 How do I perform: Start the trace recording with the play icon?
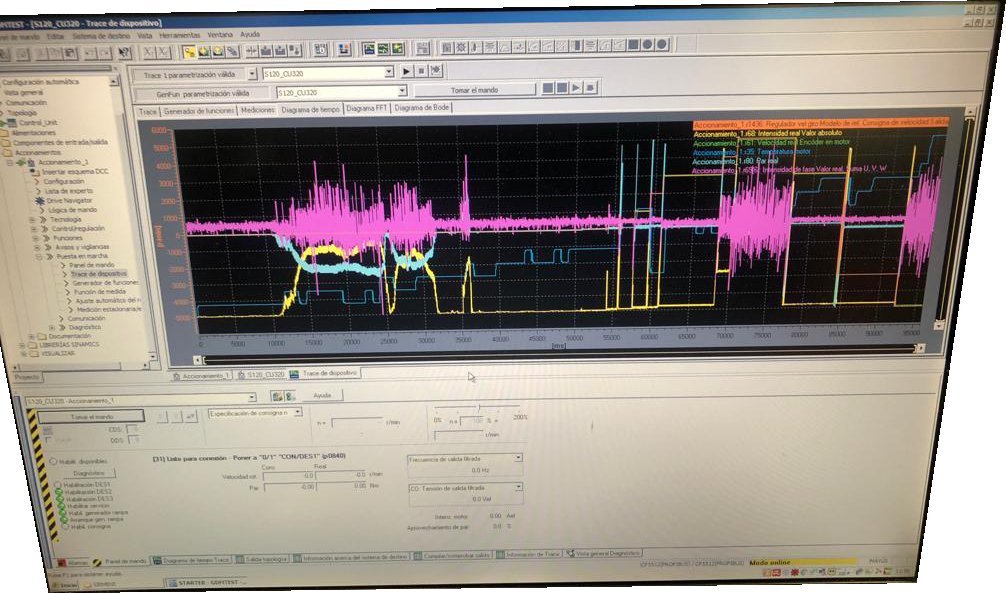pyautogui.click(x=405, y=71)
